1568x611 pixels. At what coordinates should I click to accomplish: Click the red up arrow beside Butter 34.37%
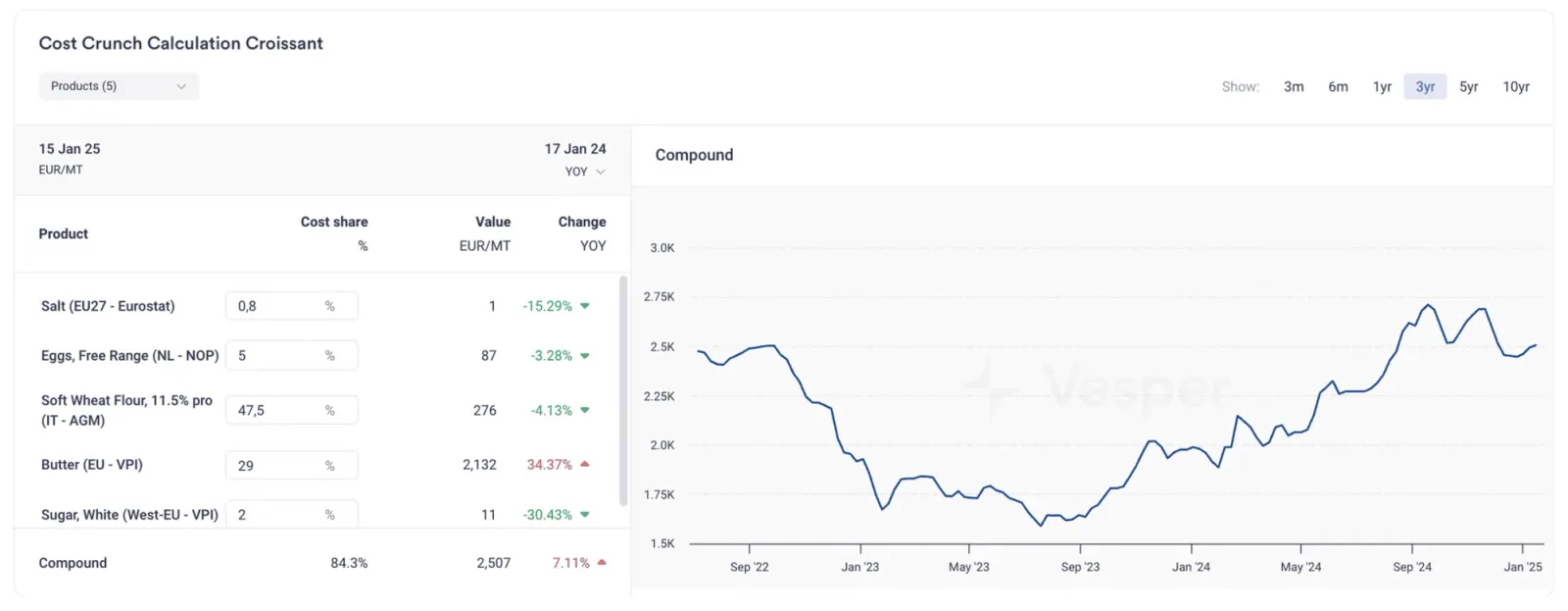click(x=585, y=464)
